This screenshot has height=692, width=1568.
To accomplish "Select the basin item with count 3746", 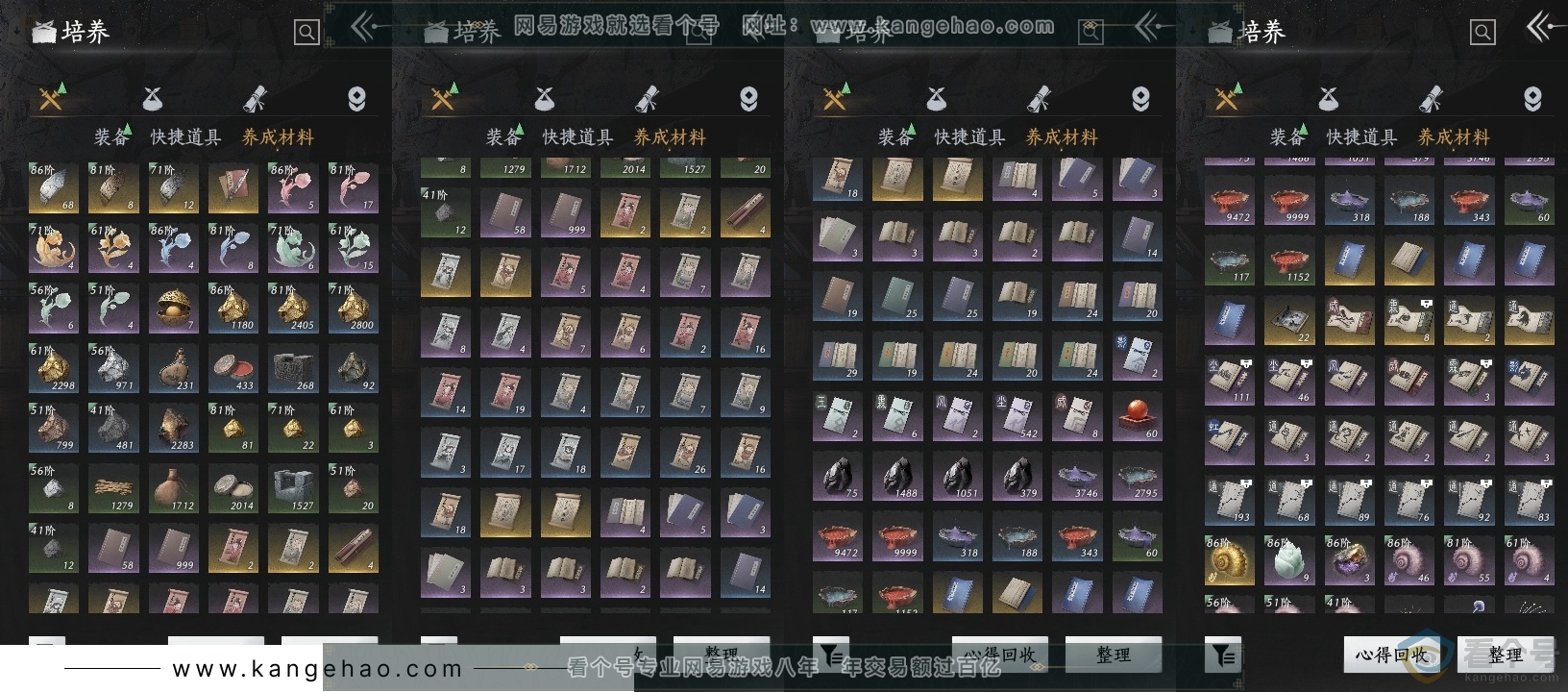I will 1077,476.
